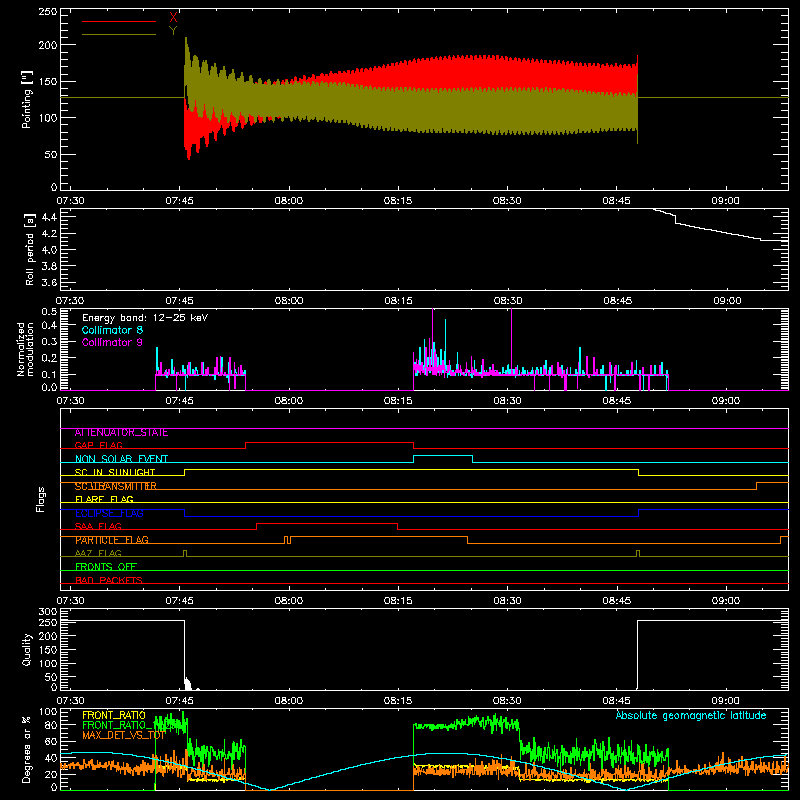
Task: Select 'Absolute geomagnetic latitude' legend label
Action: click(691, 715)
